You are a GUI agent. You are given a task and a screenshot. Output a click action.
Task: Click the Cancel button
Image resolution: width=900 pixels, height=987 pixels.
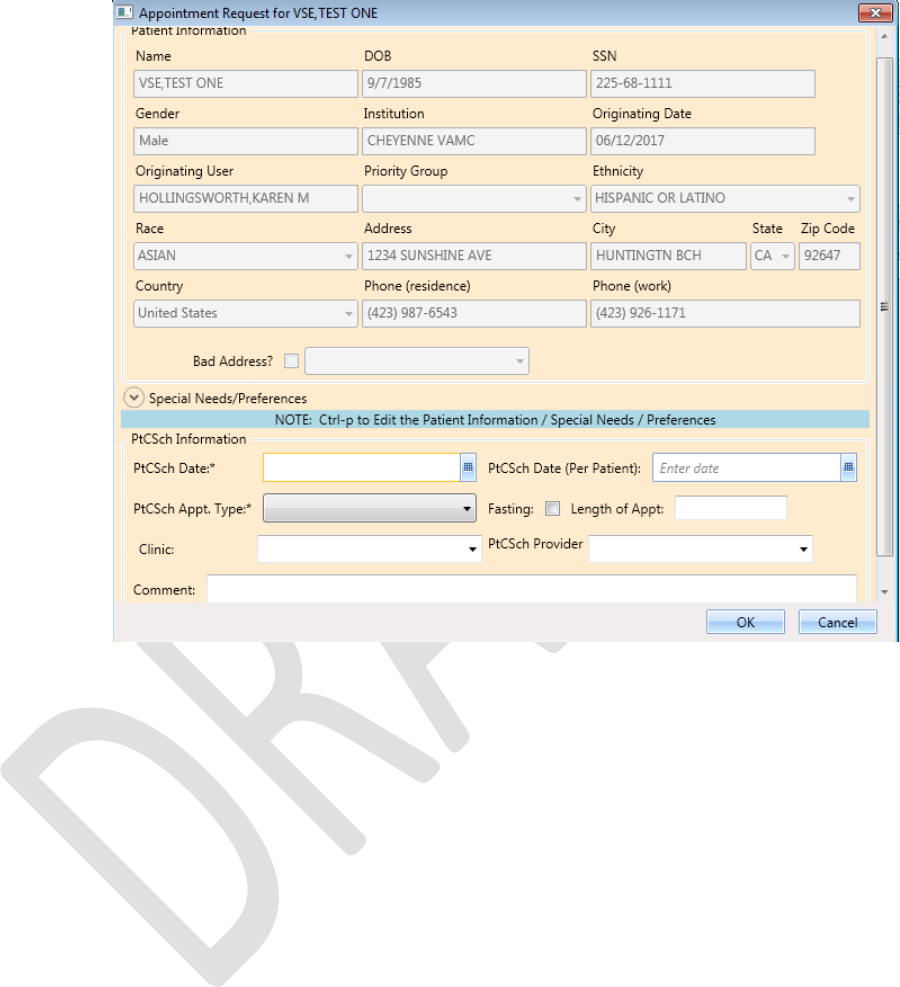pyautogui.click(x=837, y=622)
